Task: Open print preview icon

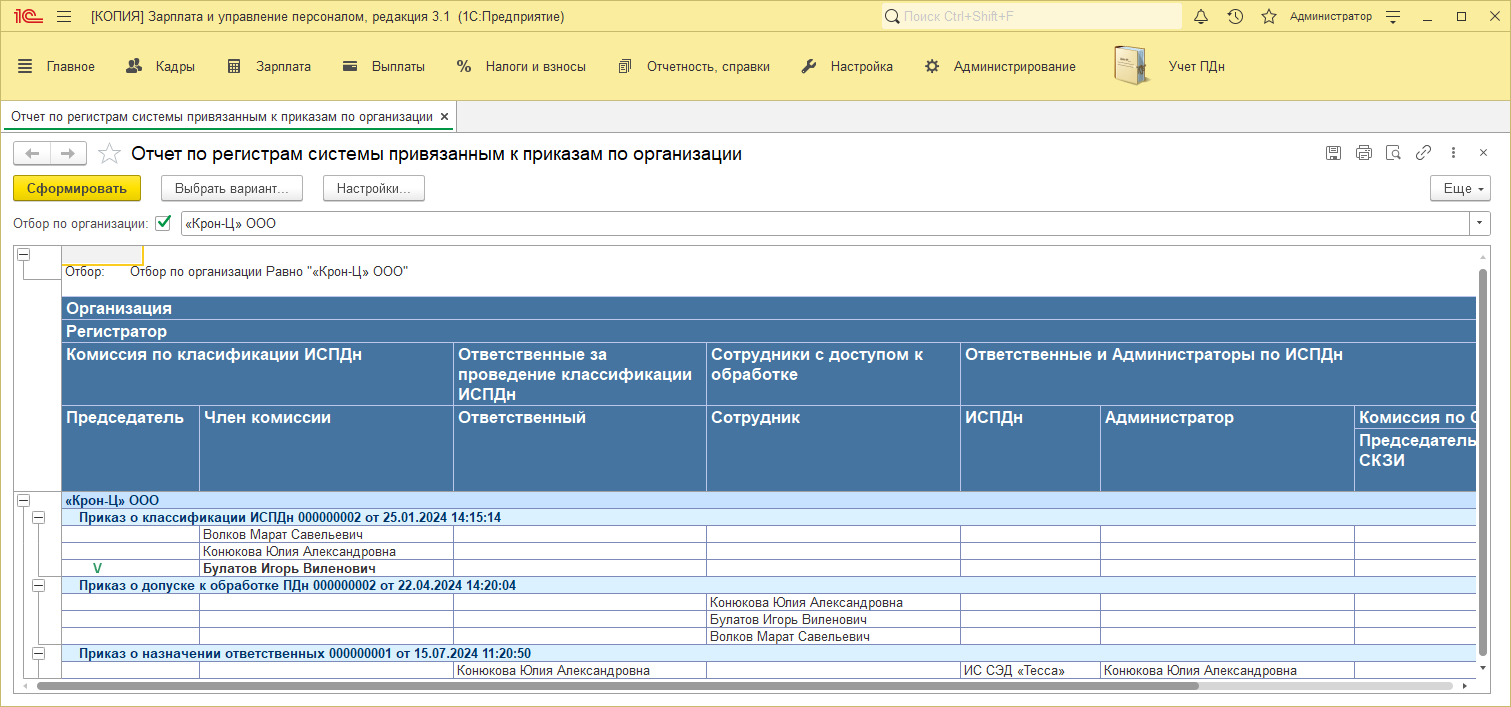Action: pyautogui.click(x=1393, y=153)
